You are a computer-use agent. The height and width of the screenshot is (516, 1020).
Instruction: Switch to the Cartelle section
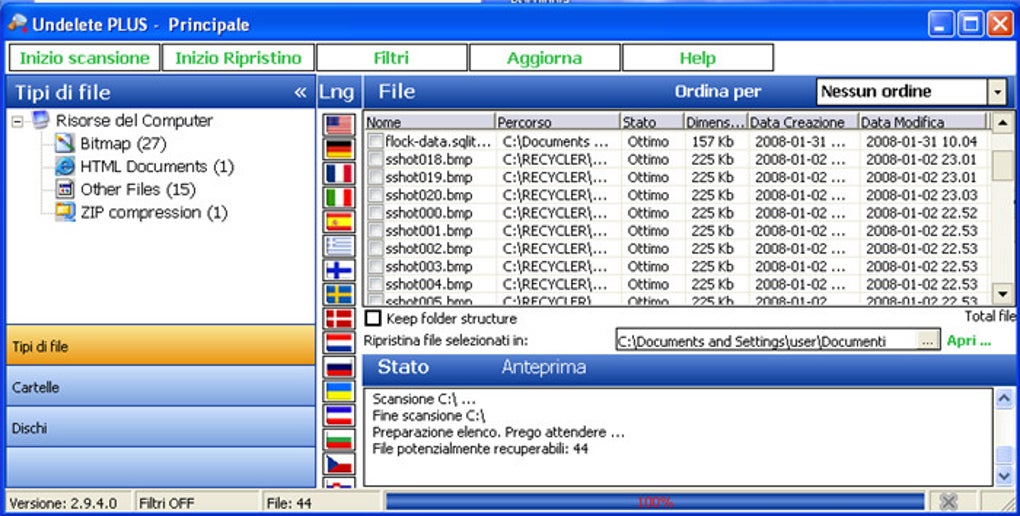point(161,387)
